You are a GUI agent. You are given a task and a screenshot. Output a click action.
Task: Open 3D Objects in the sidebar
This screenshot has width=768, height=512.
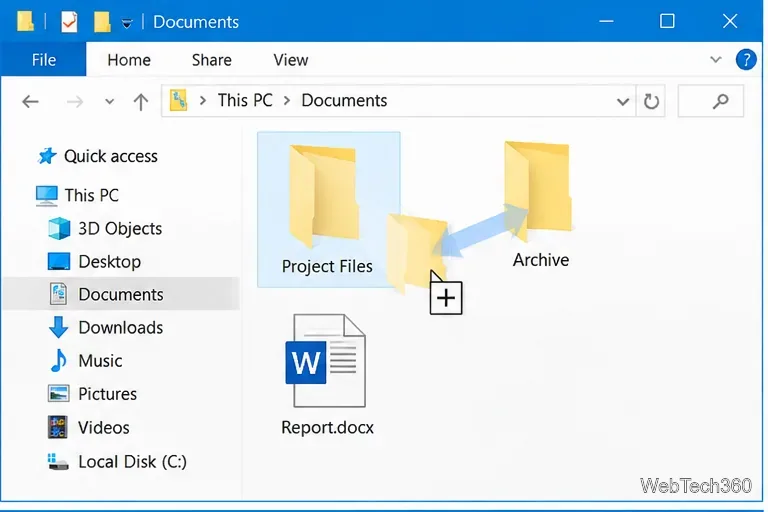pos(120,228)
